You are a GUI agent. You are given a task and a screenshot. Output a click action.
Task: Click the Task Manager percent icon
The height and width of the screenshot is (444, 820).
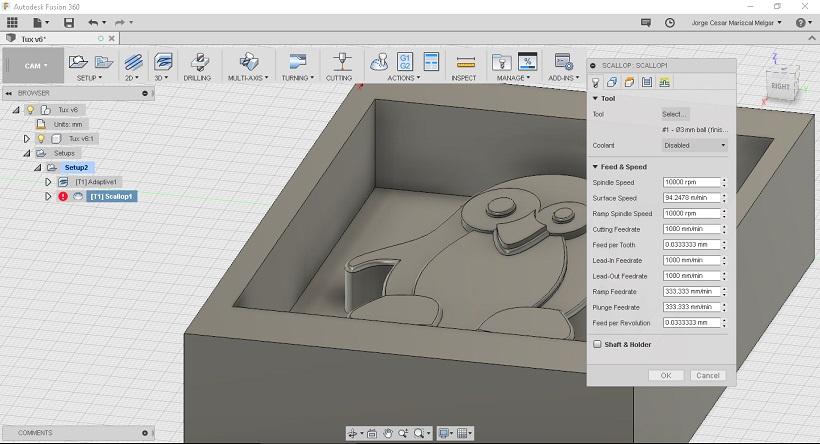tap(527, 62)
